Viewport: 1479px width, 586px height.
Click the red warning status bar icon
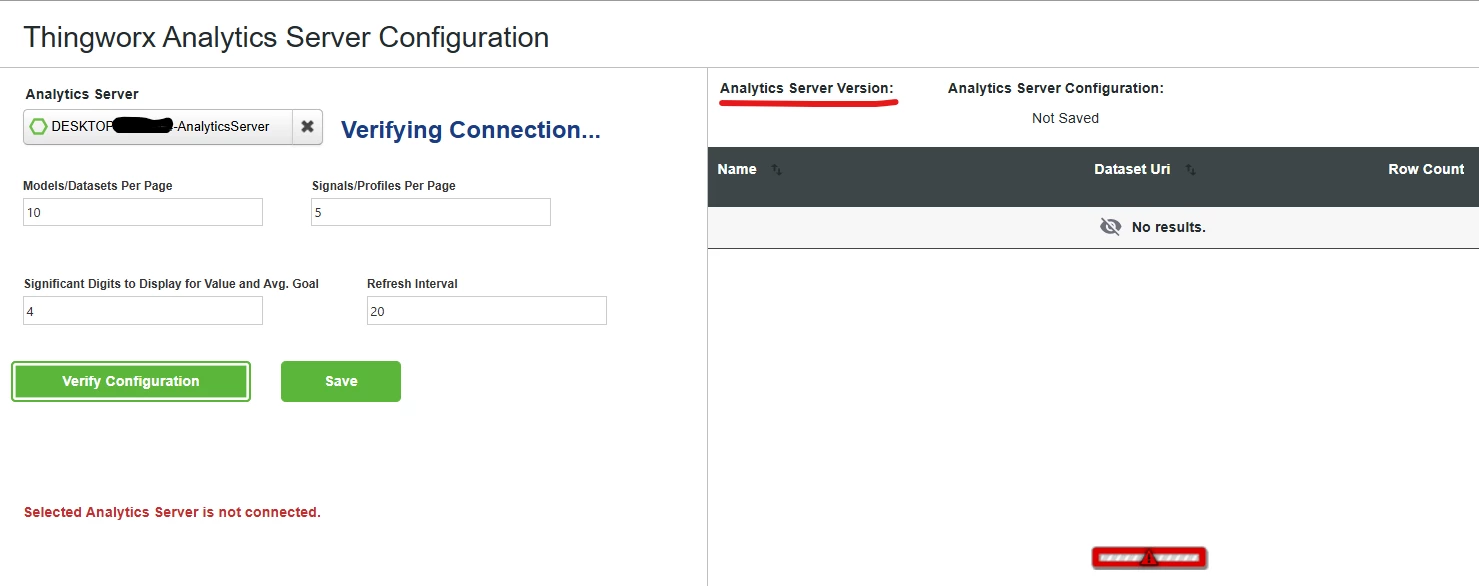[x=1149, y=558]
